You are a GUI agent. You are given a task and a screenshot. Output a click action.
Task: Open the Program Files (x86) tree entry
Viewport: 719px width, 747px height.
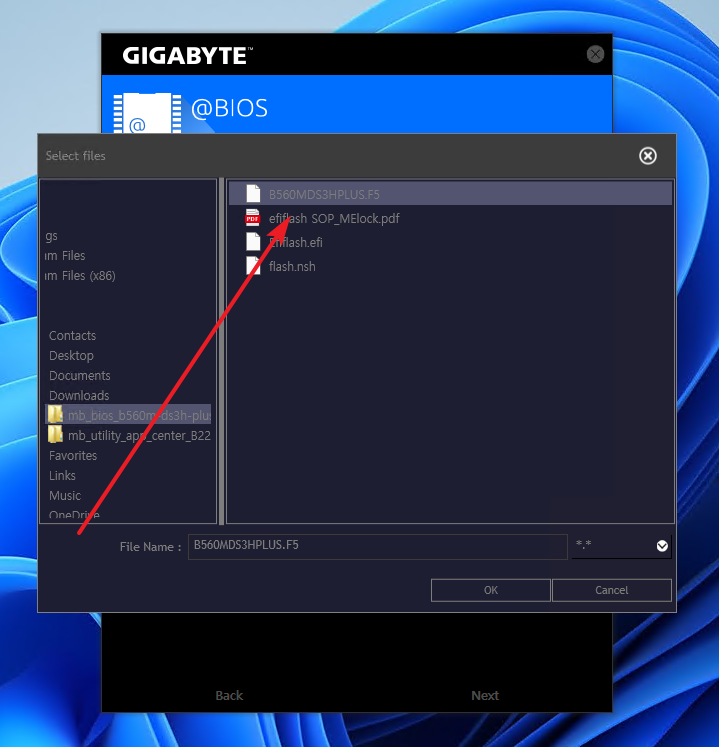click(80, 276)
